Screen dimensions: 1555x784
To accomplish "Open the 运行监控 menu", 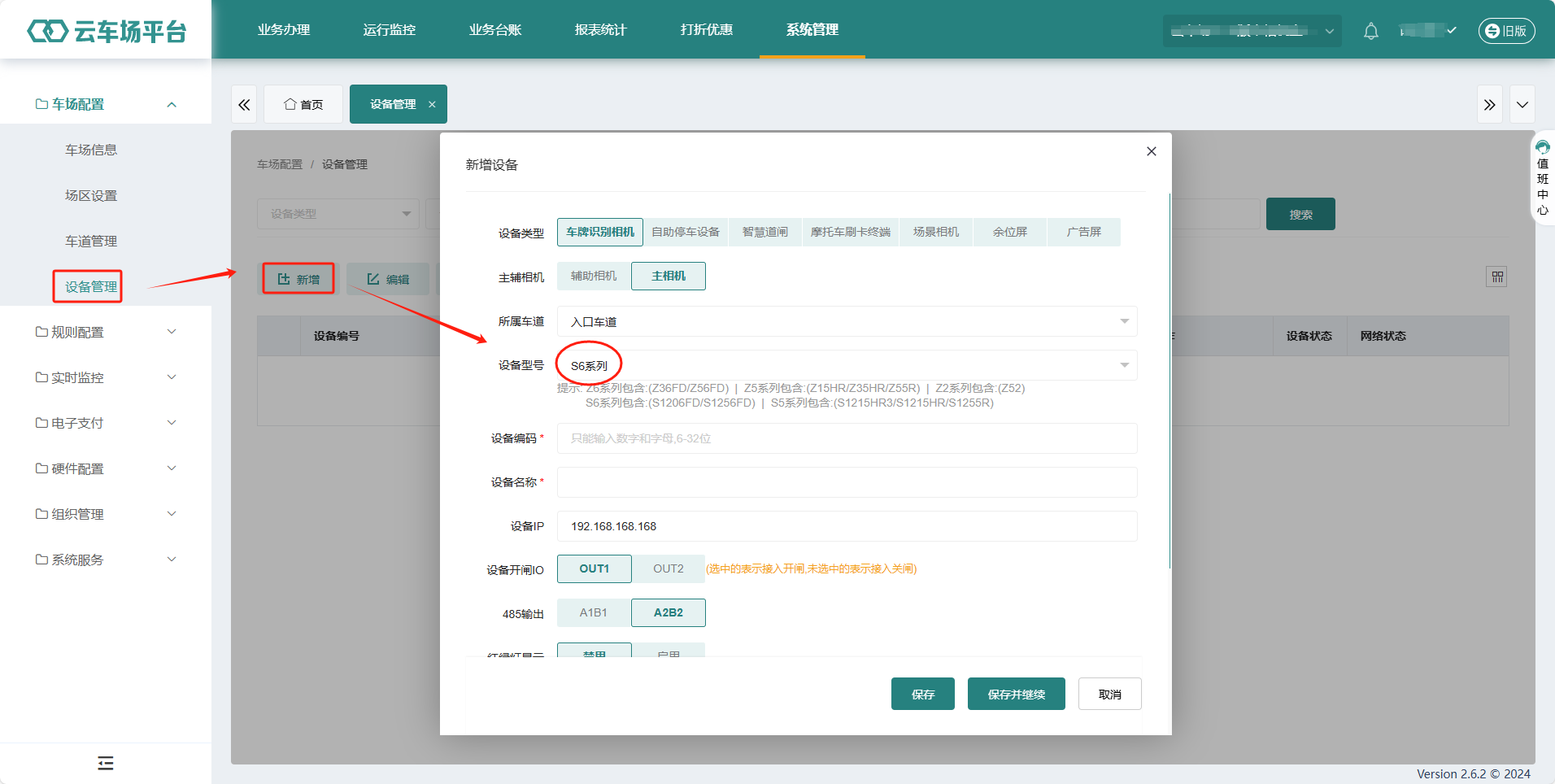I will 390,29.
